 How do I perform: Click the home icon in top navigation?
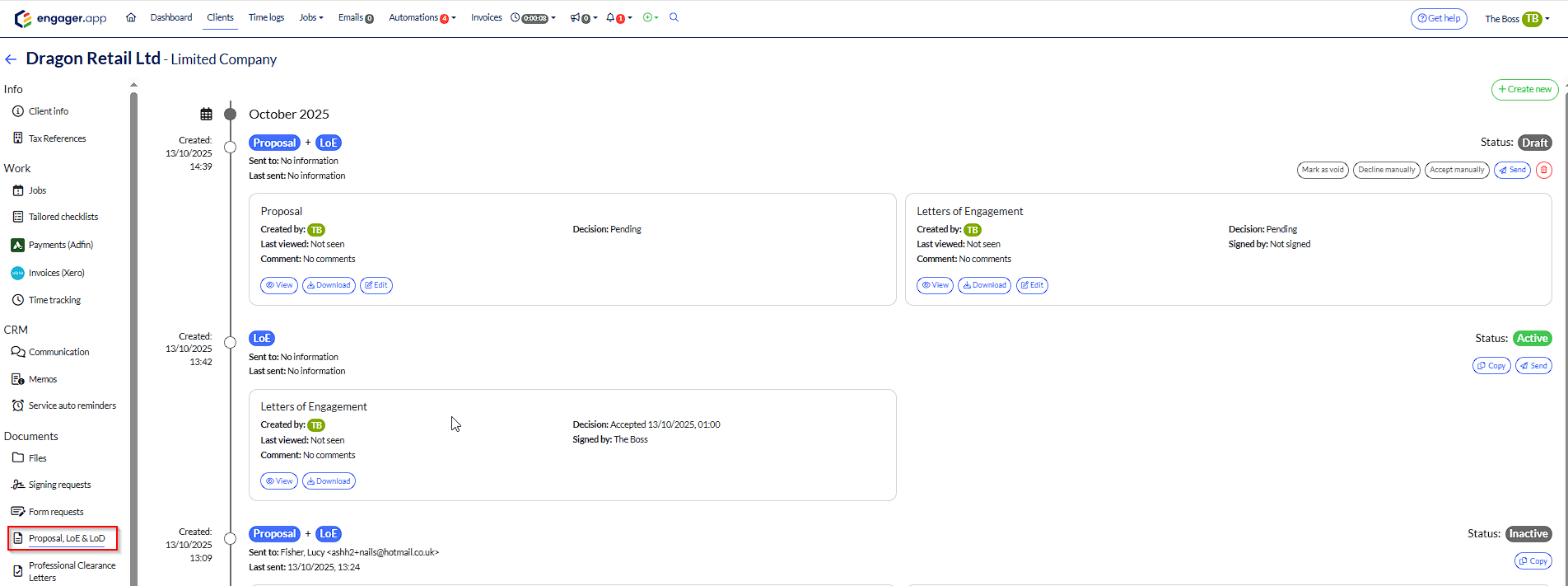click(131, 17)
